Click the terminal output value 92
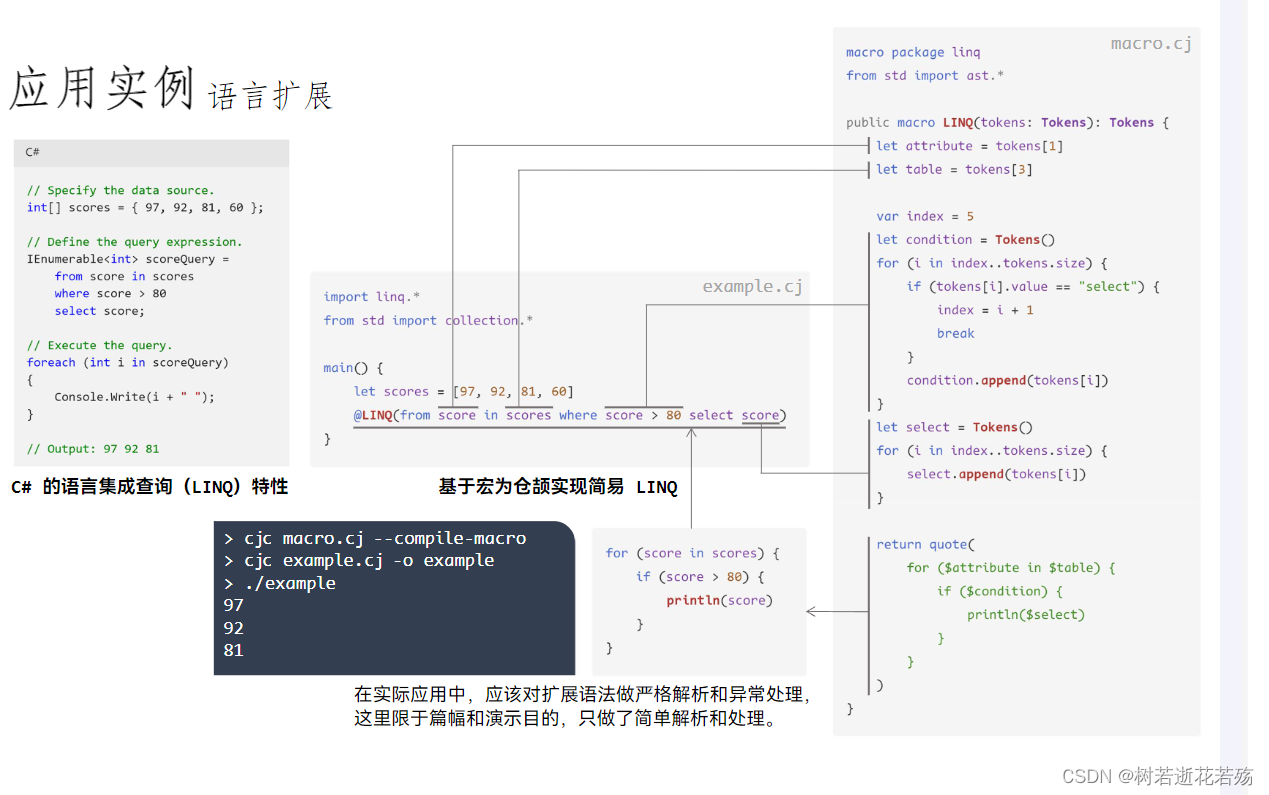 [x=234, y=628]
